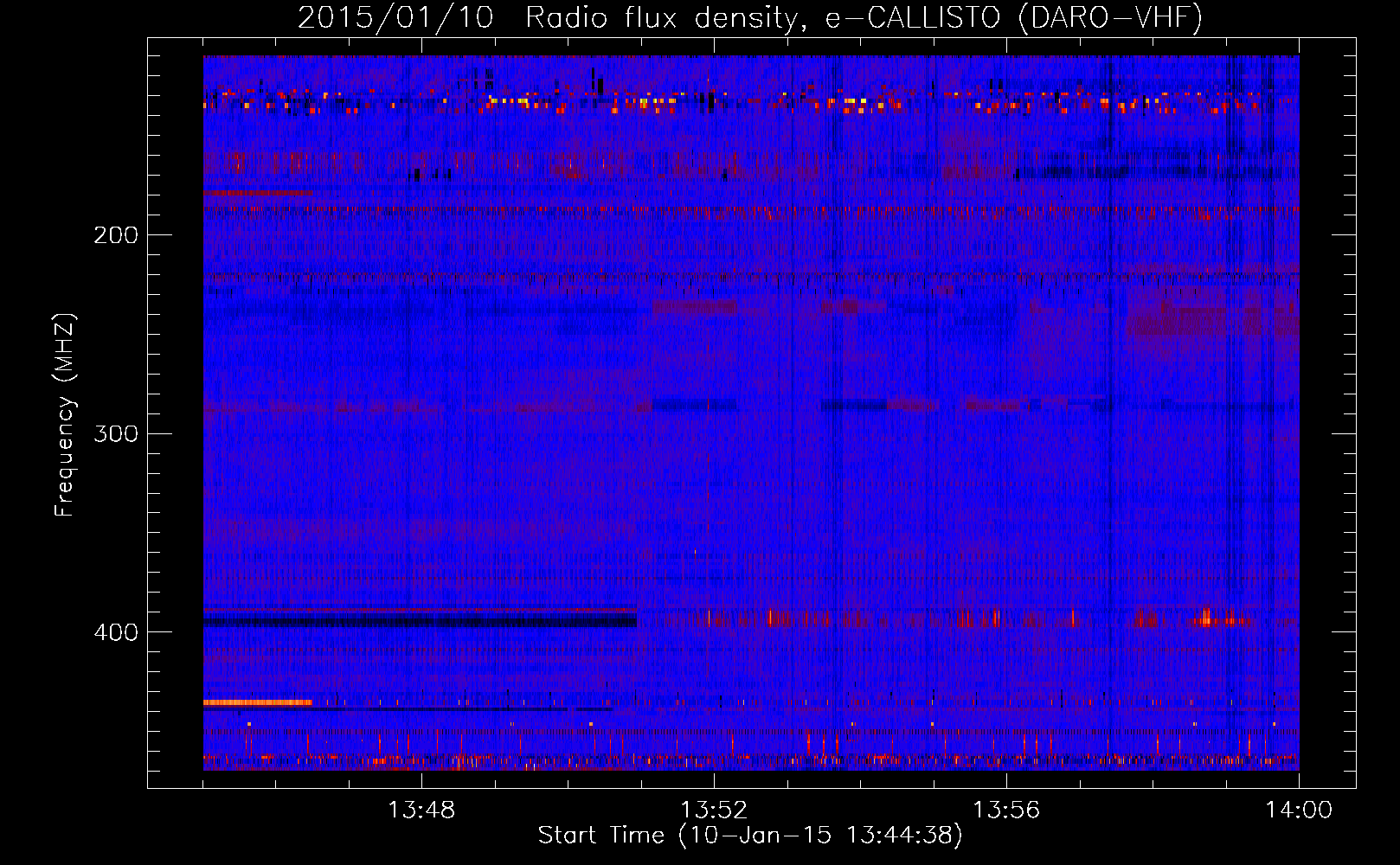1400x865 pixels.
Task: Click the 'Frequency (MHZ)' axis label
Action: [66, 415]
